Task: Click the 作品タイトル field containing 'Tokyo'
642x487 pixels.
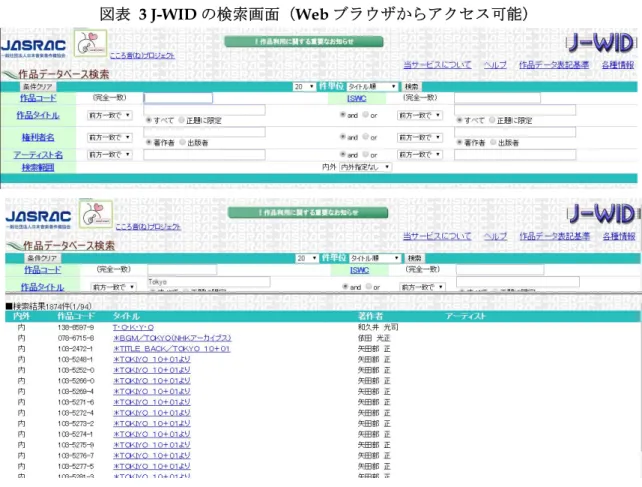Action: click(x=208, y=282)
